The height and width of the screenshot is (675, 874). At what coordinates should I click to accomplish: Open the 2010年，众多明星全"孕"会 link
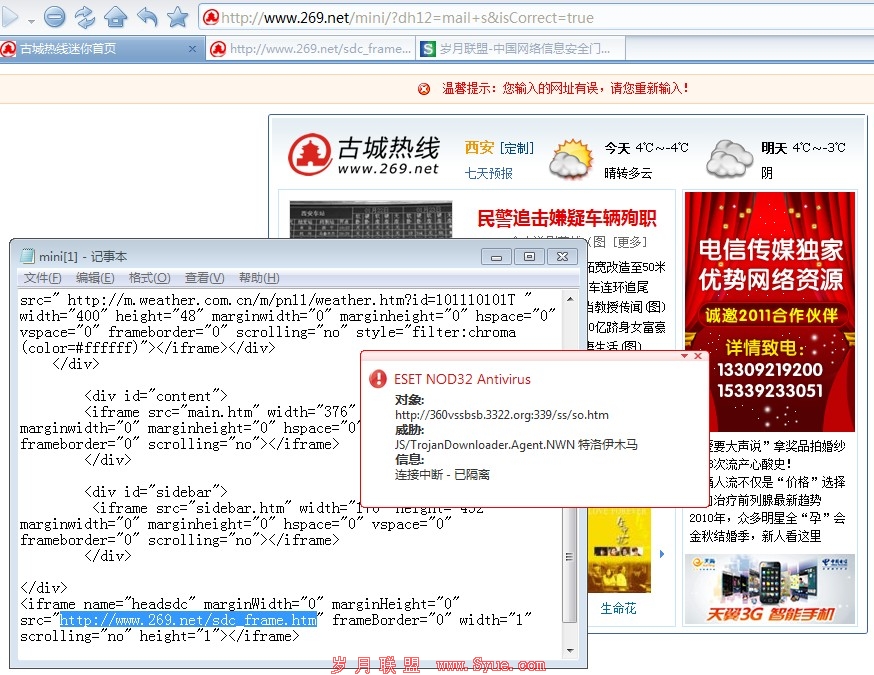coord(767,518)
